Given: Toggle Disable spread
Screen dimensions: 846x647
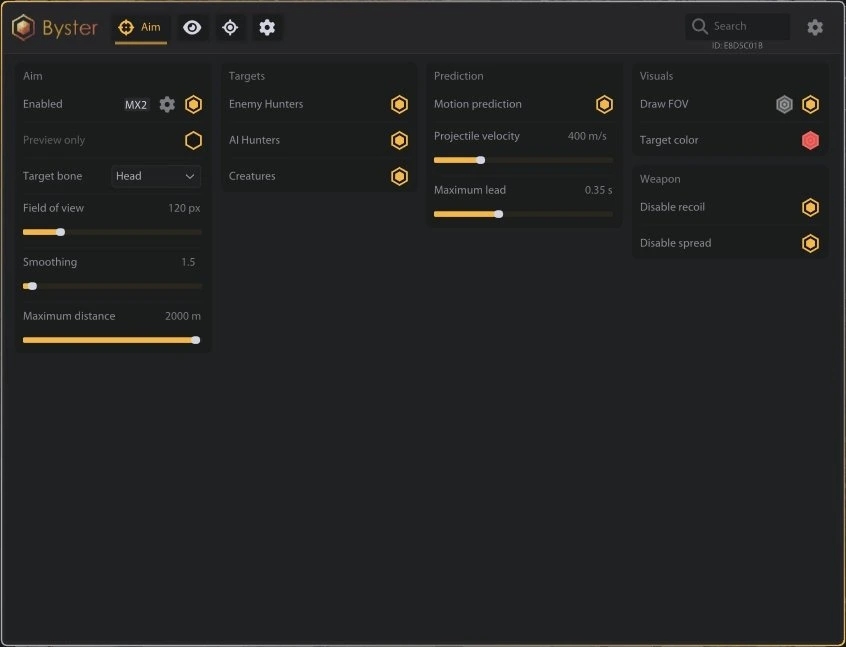Looking at the screenshot, I should 810,243.
